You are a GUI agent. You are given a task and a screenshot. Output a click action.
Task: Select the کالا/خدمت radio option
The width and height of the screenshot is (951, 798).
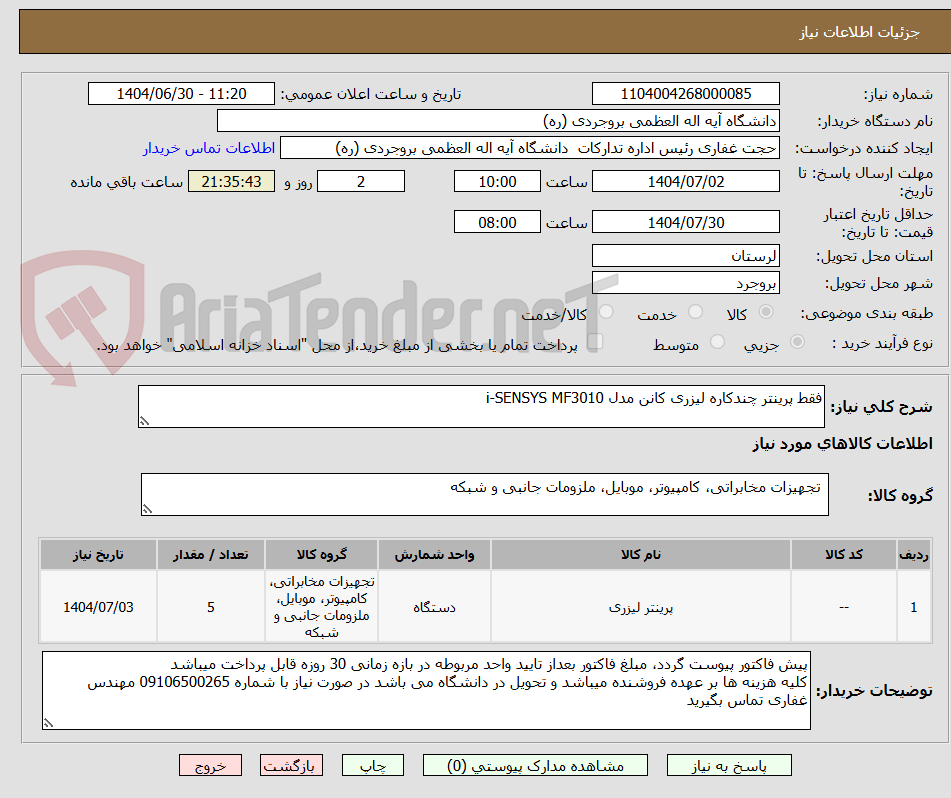click(x=606, y=312)
